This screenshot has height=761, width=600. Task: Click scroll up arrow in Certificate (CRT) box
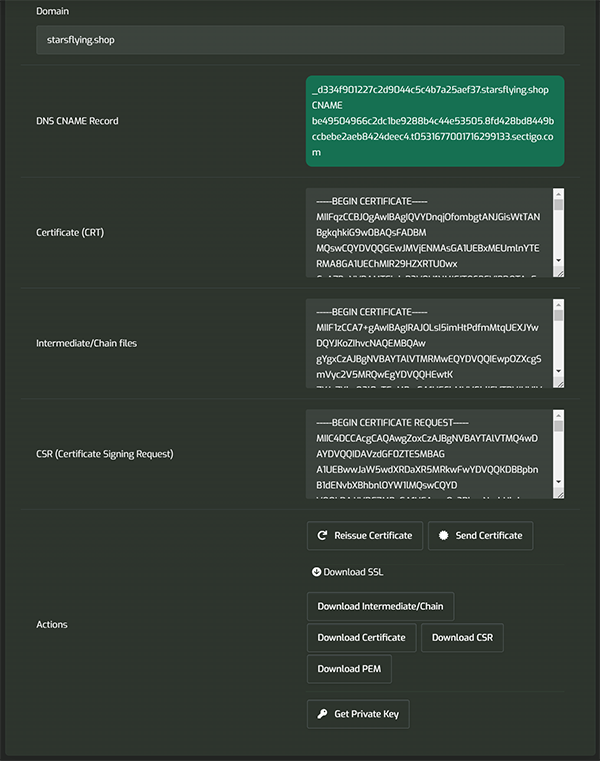(559, 194)
